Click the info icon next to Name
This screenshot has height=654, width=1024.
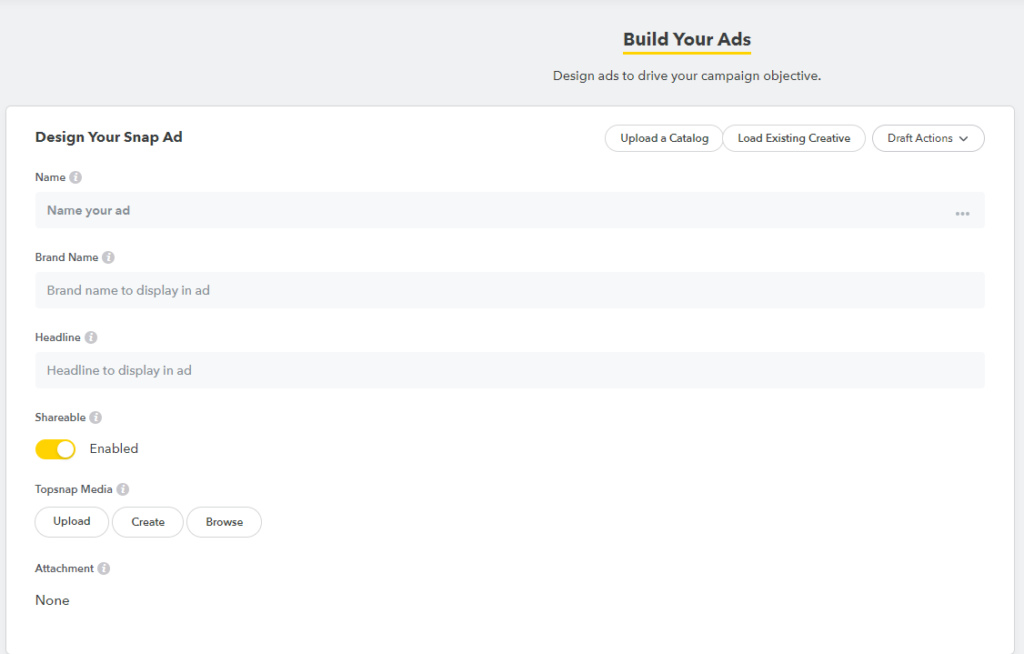click(76, 178)
